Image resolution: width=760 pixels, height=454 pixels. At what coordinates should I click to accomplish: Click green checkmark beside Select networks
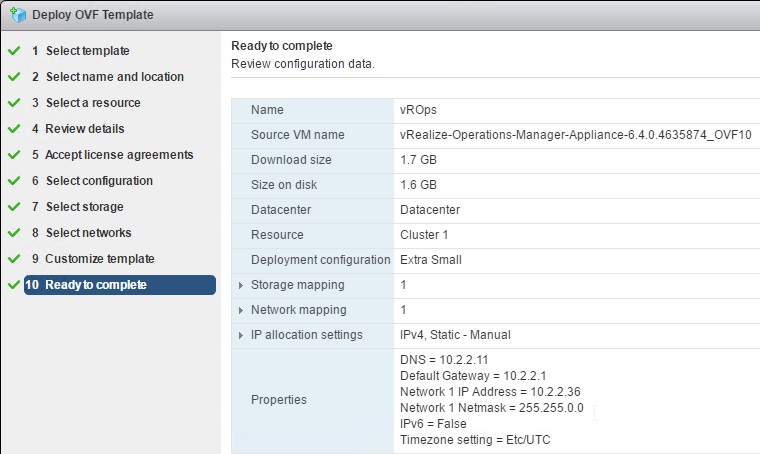(x=14, y=233)
